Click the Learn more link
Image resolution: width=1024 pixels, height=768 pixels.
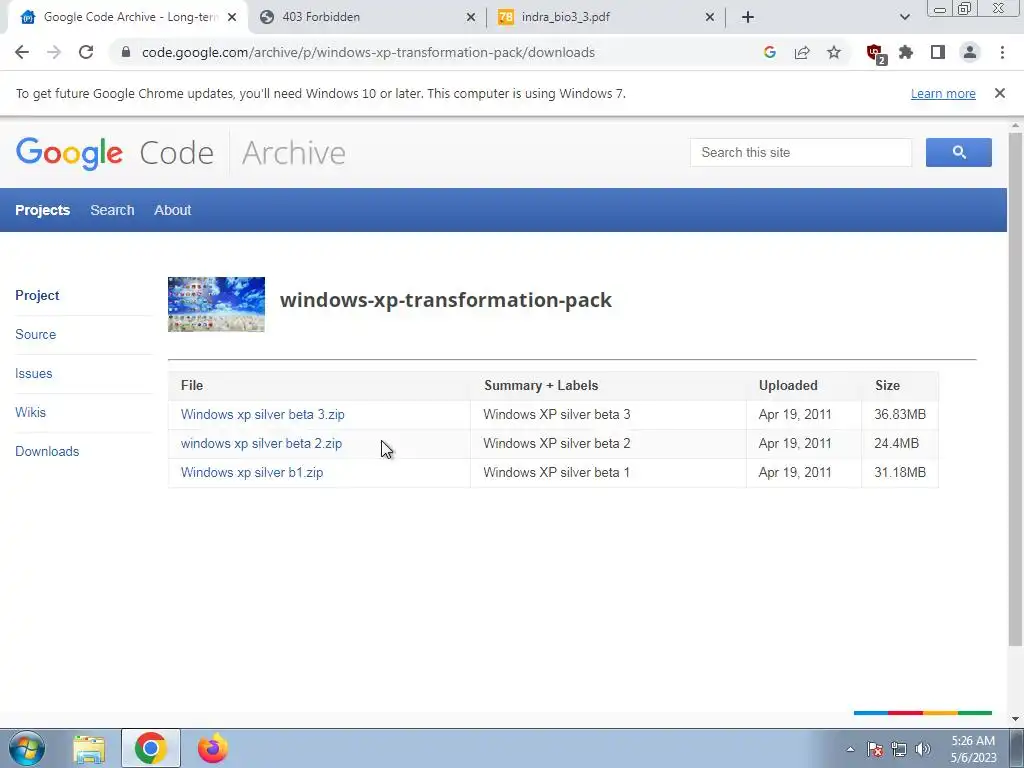(943, 93)
